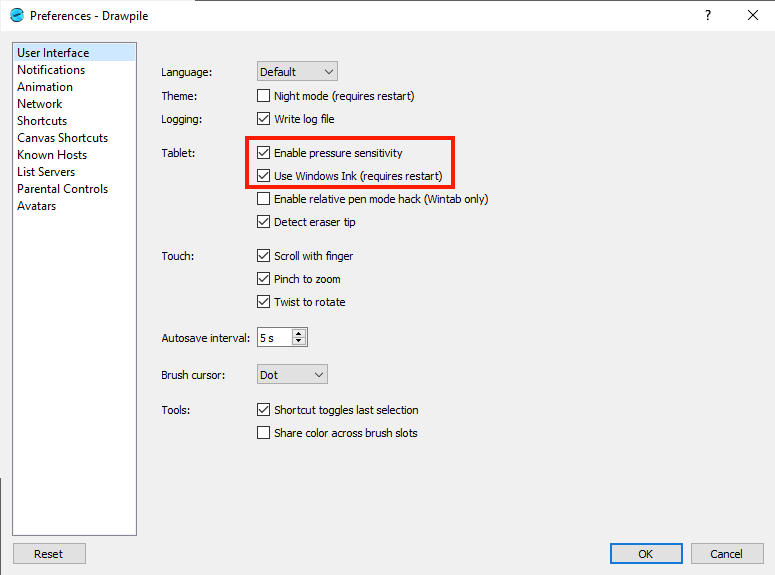The width and height of the screenshot is (775, 575).
Task: Show Parental Controls settings
Action: [x=74, y=189]
